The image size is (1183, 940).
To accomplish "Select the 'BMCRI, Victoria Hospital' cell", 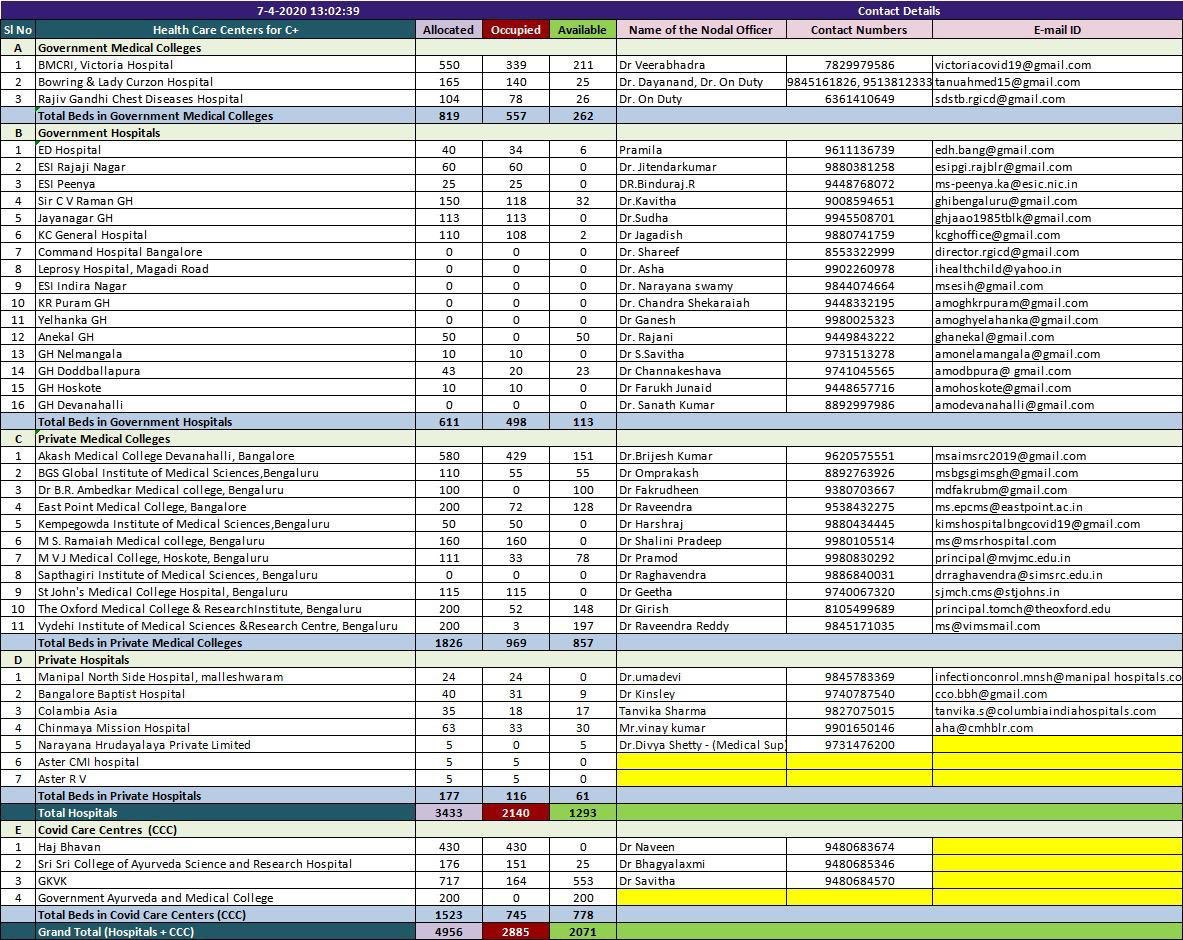I will pos(226,65).
